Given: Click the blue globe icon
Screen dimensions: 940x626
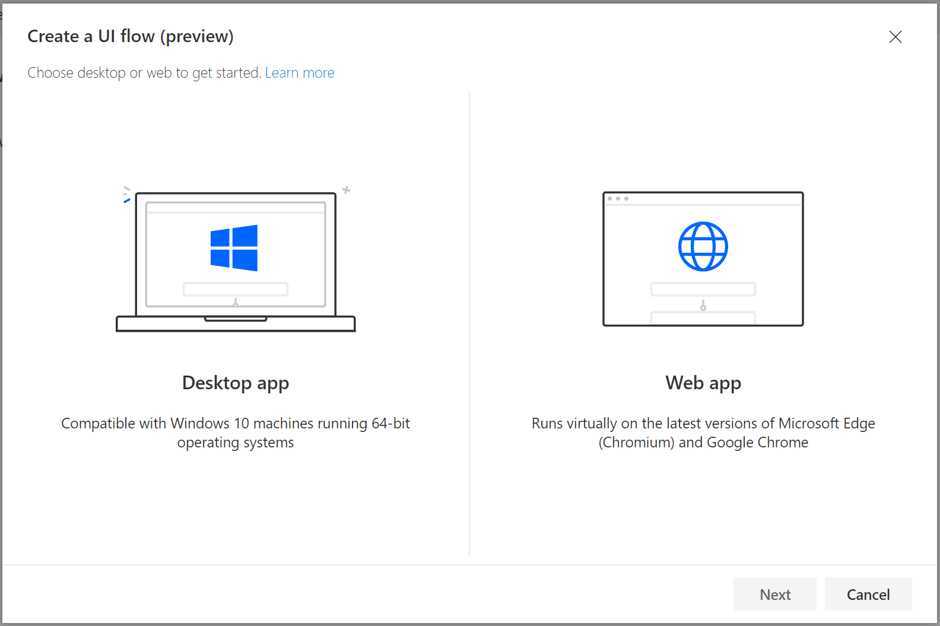Looking at the screenshot, I should (703, 246).
